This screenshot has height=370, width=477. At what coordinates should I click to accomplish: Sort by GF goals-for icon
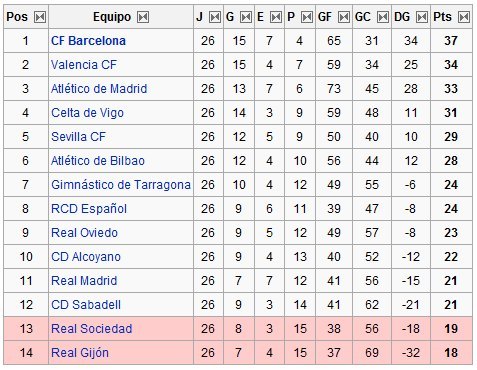(x=344, y=17)
